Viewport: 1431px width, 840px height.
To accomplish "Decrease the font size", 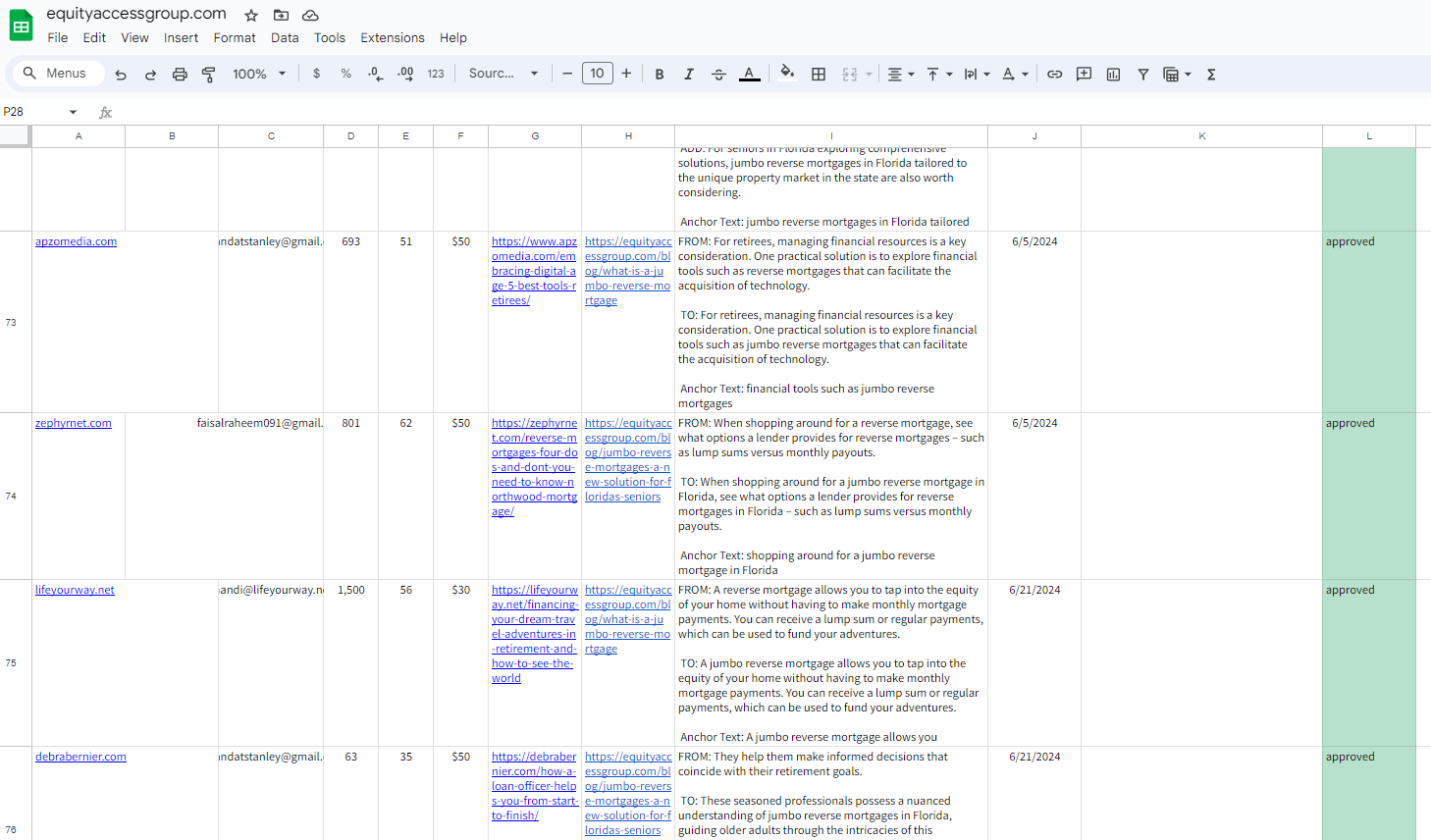I will tap(567, 74).
